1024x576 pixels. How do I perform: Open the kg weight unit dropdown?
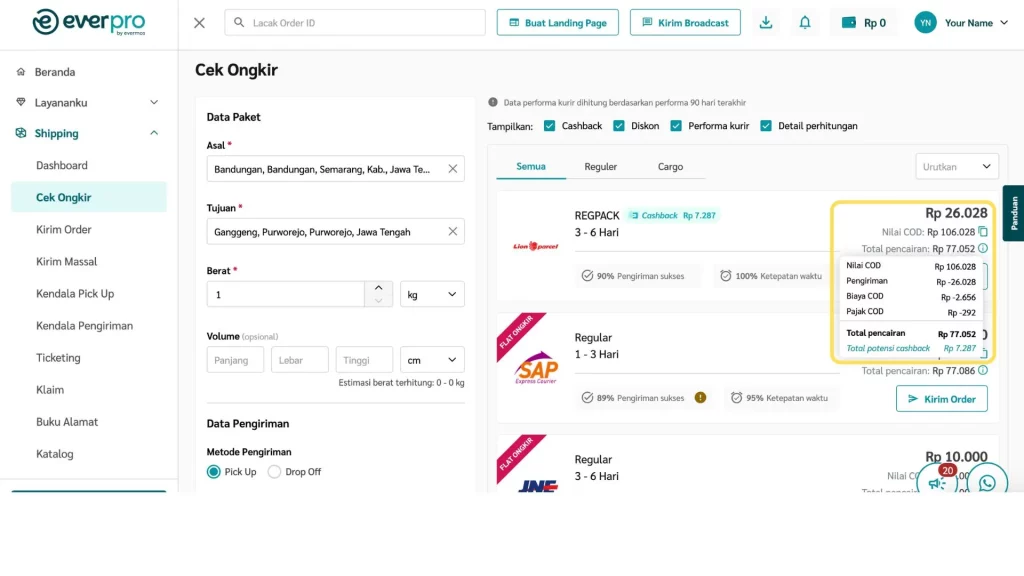pos(432,294)
